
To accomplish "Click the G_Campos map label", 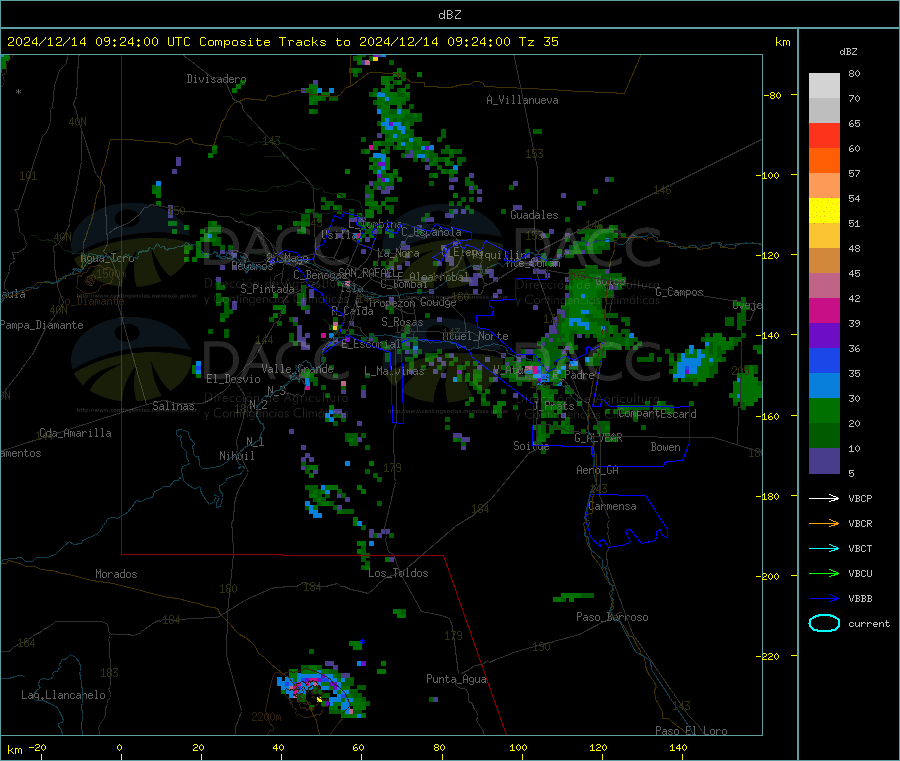I will click(680, 292).
